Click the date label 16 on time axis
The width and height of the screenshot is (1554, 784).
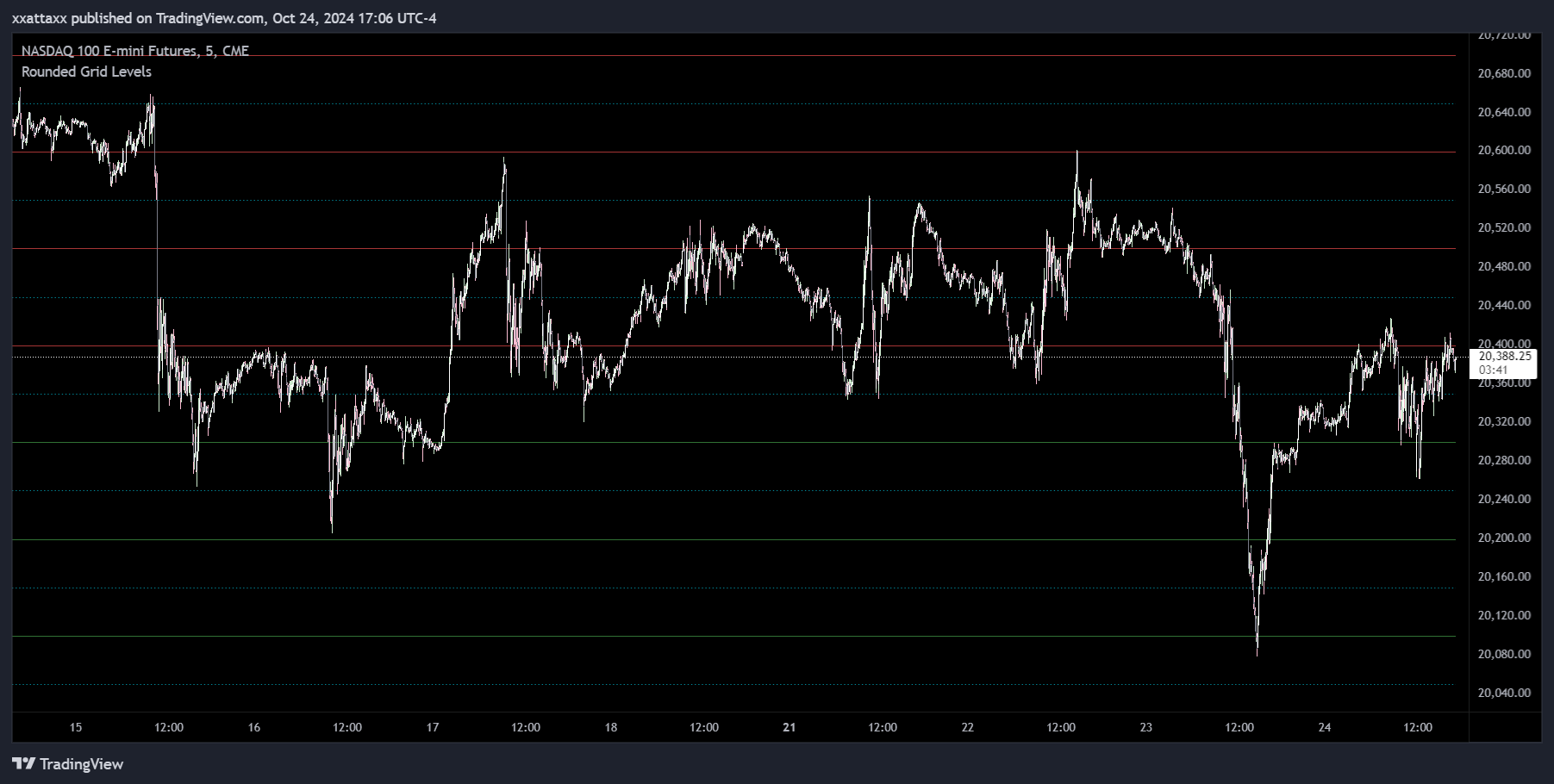pyautogui.click(x=254, y=727)
